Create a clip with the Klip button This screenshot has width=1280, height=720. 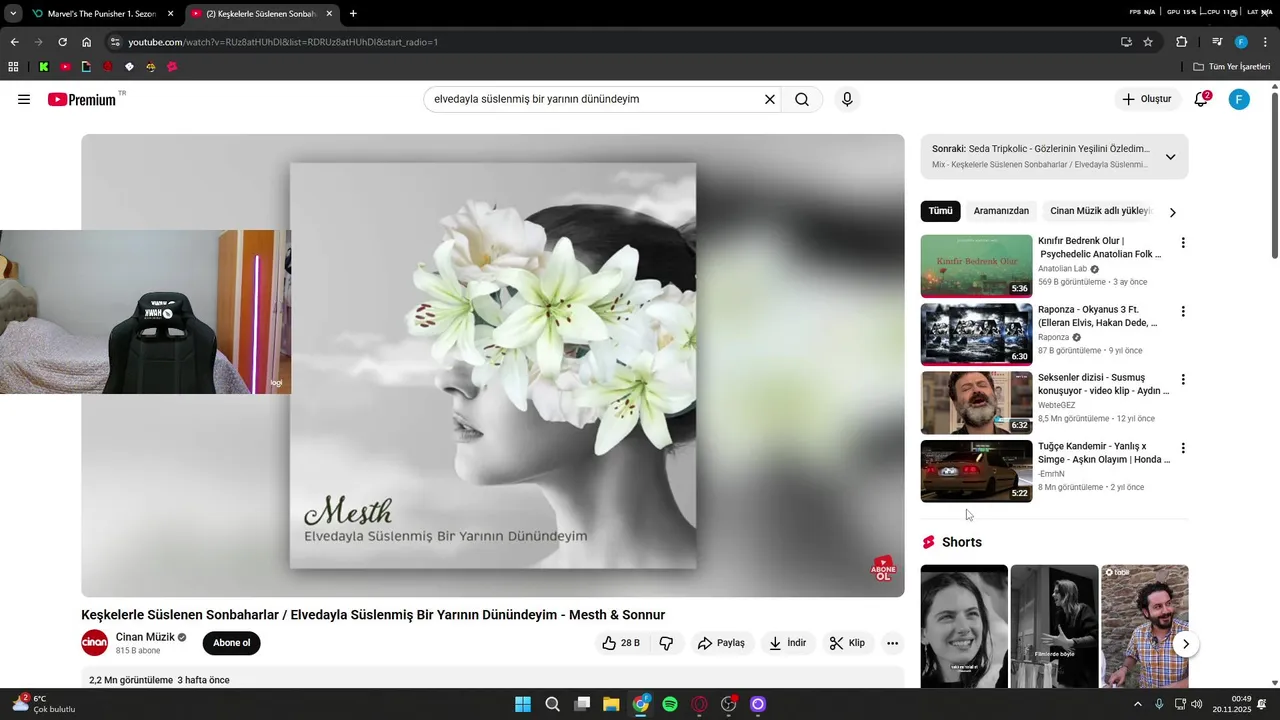tap(847, 643)
